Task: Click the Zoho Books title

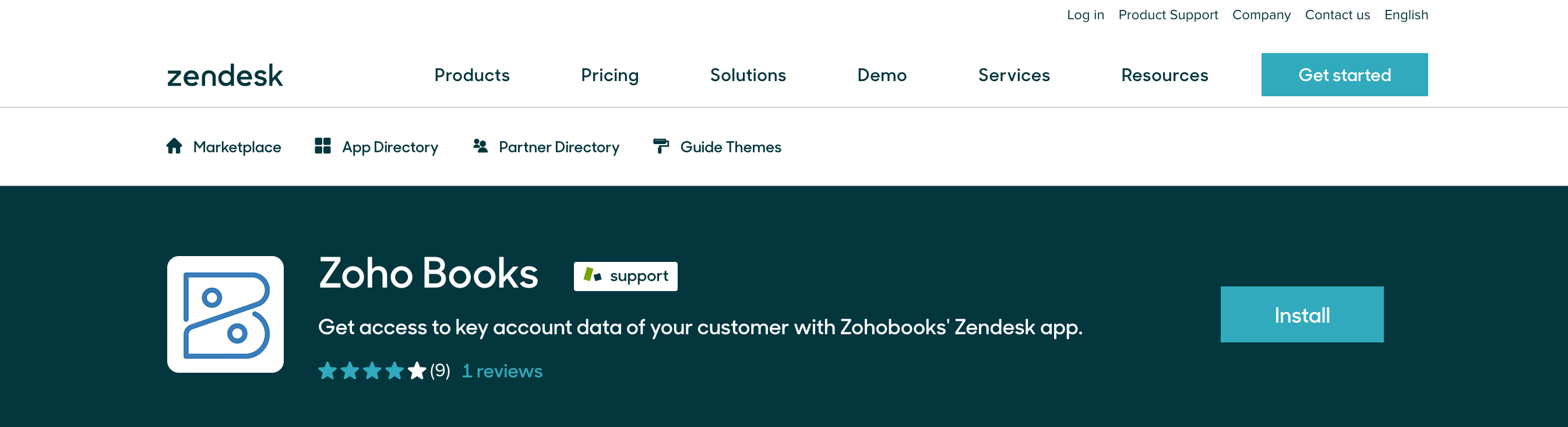Action: [428, 273]
